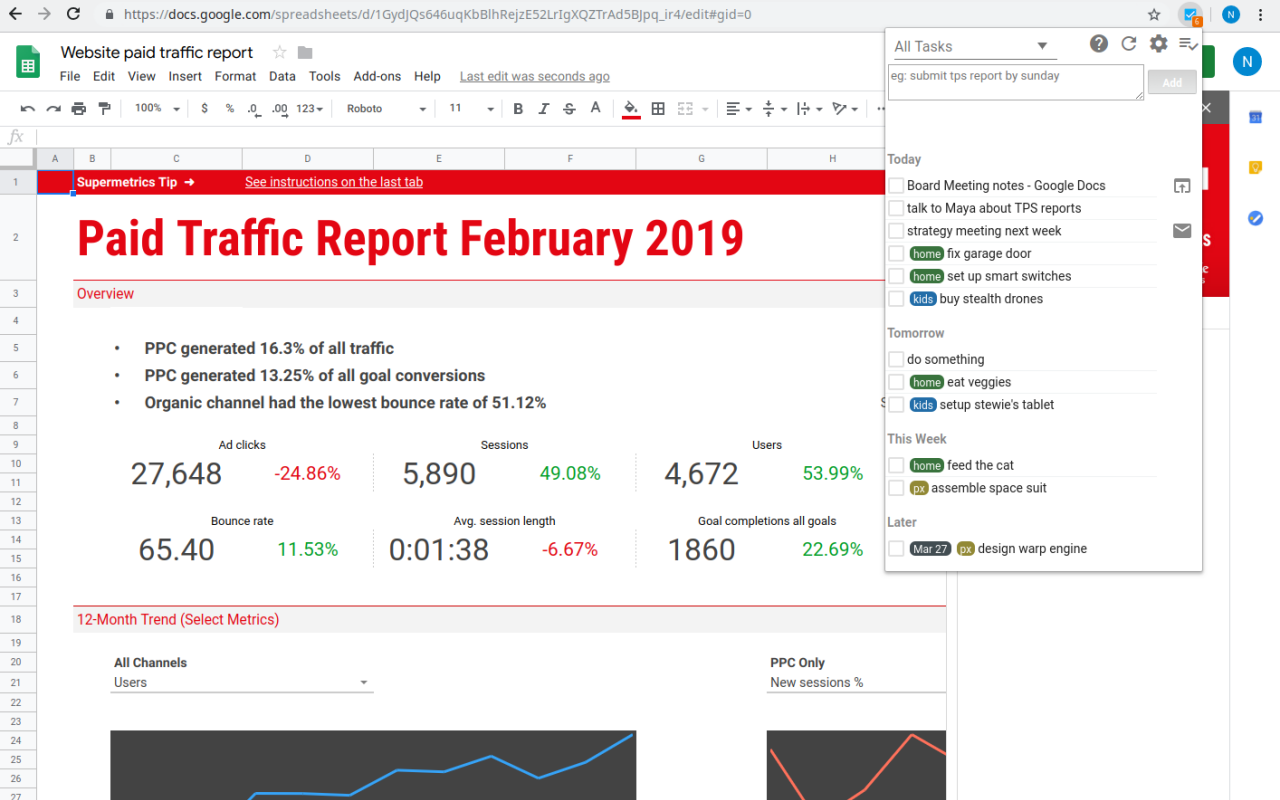
Task: Tick 'design warp engine' checkbox
Action: 896,549
